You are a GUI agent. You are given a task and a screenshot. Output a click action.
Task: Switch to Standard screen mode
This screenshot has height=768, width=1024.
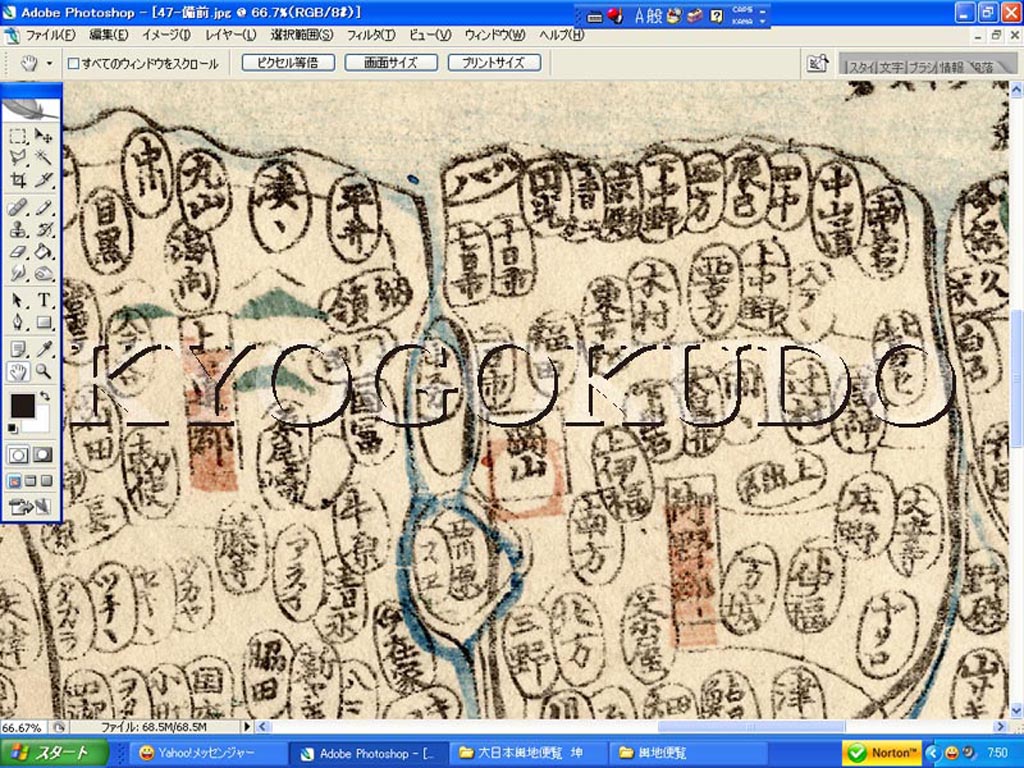[14, 481]
